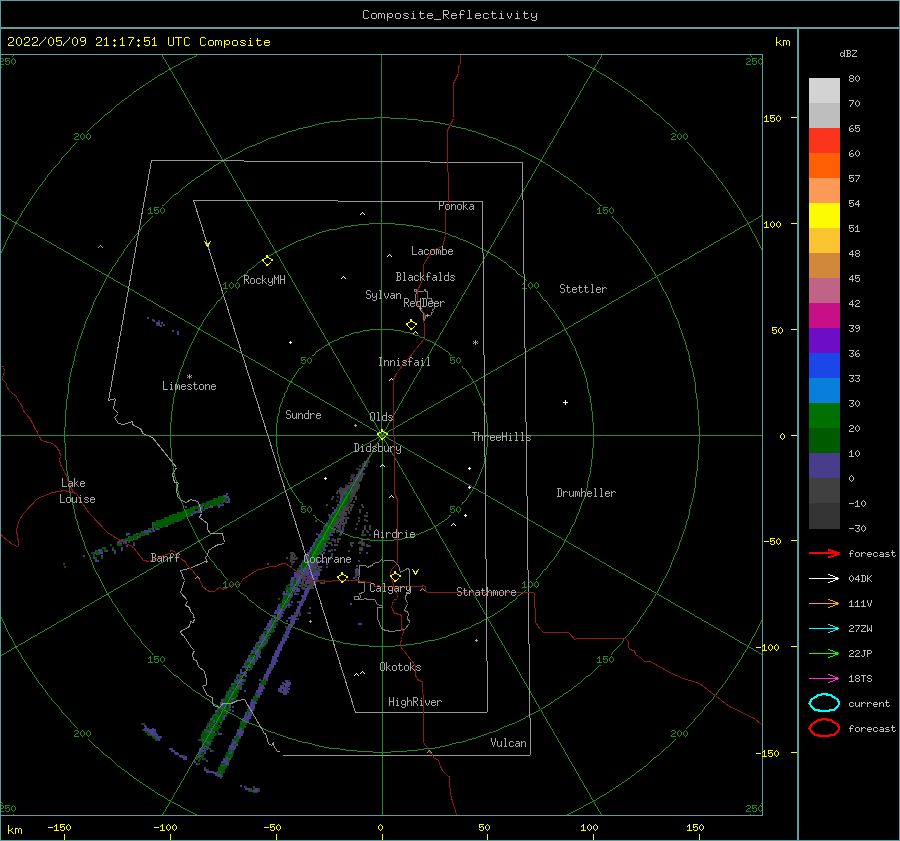Click the ThreeHills label

pos(501,437)
